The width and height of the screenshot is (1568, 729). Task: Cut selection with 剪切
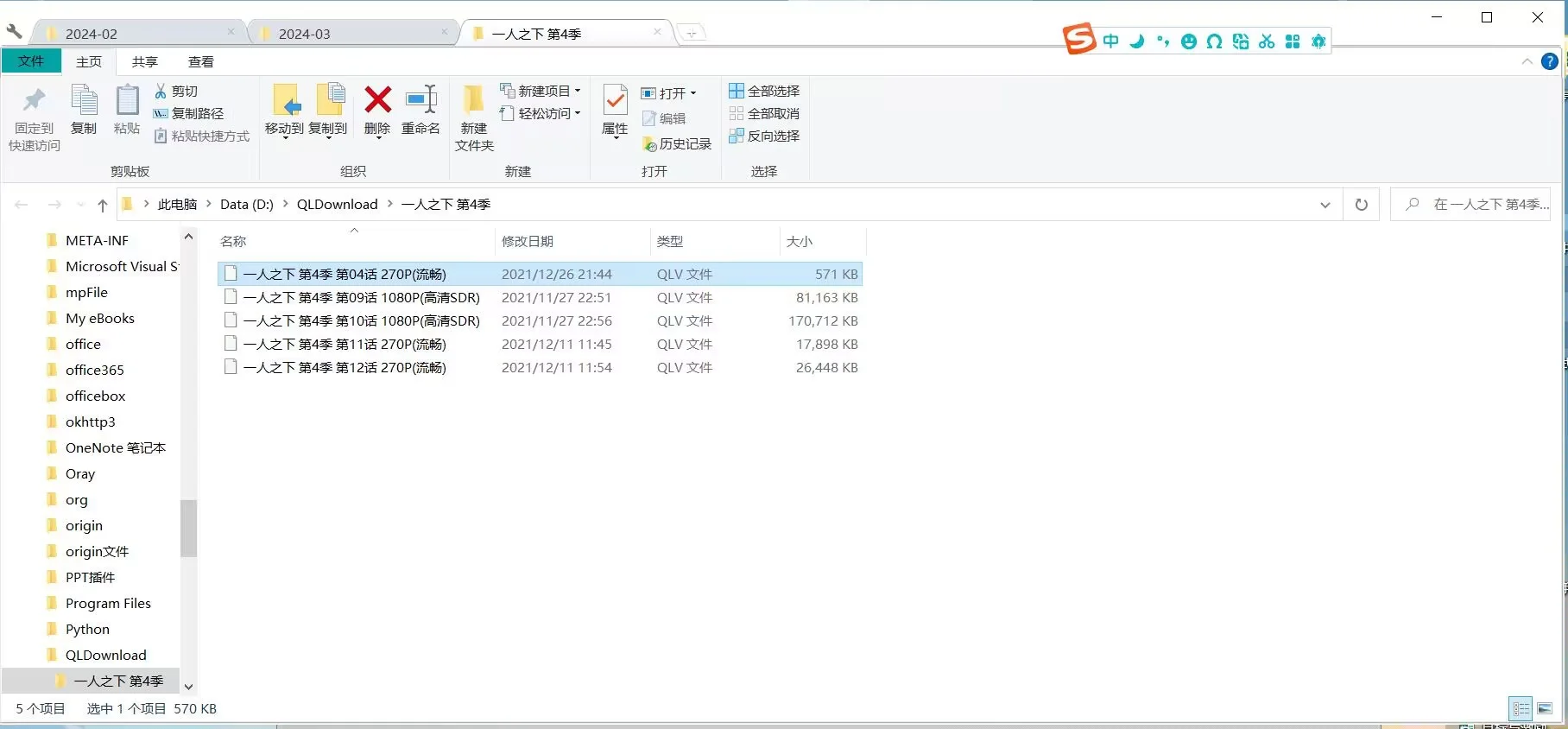tap(176, 91)
